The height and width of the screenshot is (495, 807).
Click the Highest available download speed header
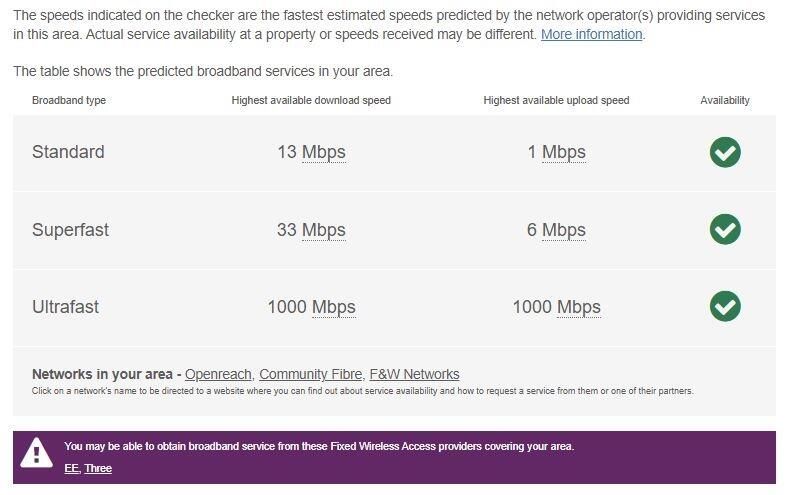[x=311, y=100]
